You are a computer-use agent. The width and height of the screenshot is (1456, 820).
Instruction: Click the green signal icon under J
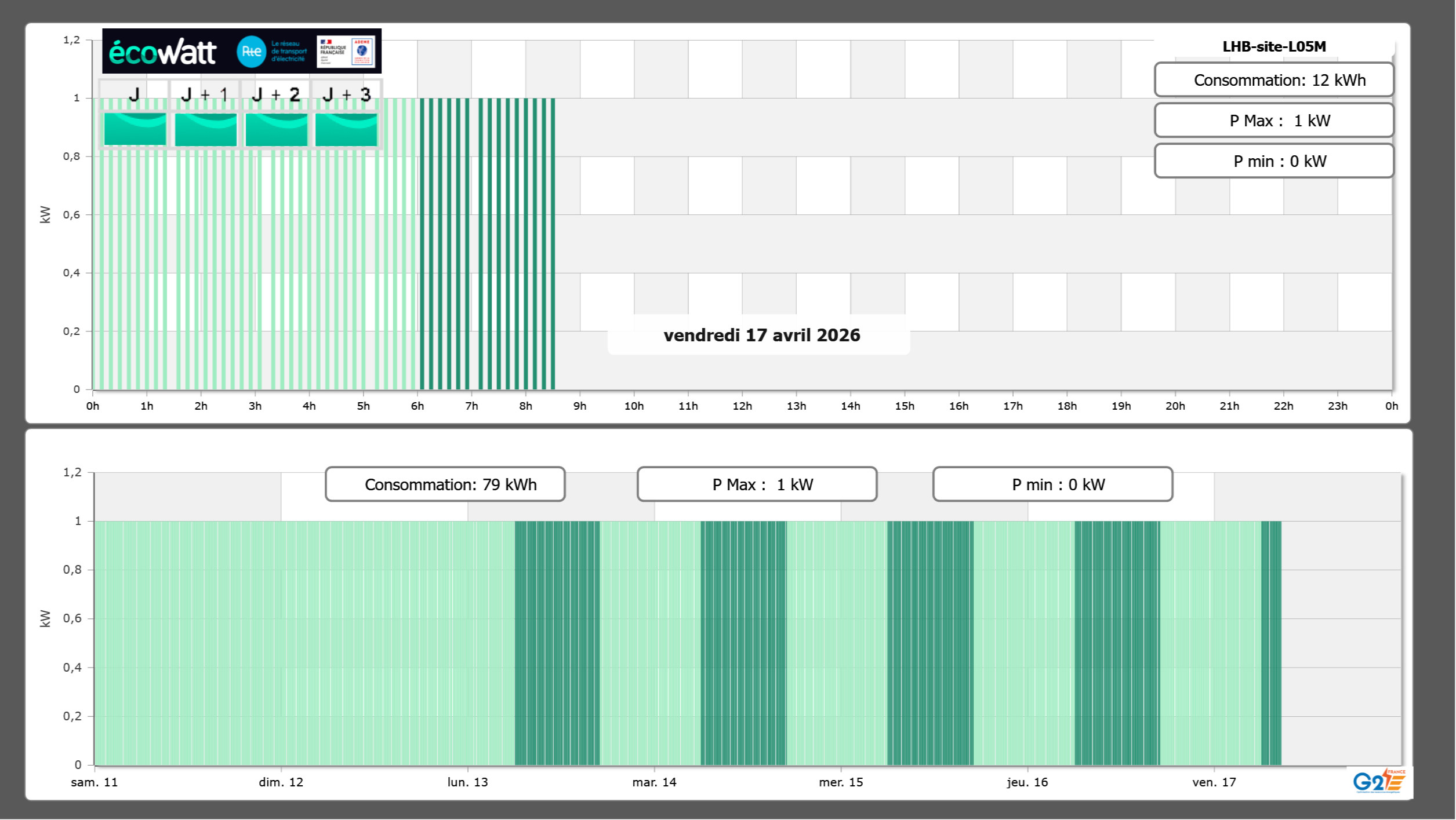(x=135, y=129)
